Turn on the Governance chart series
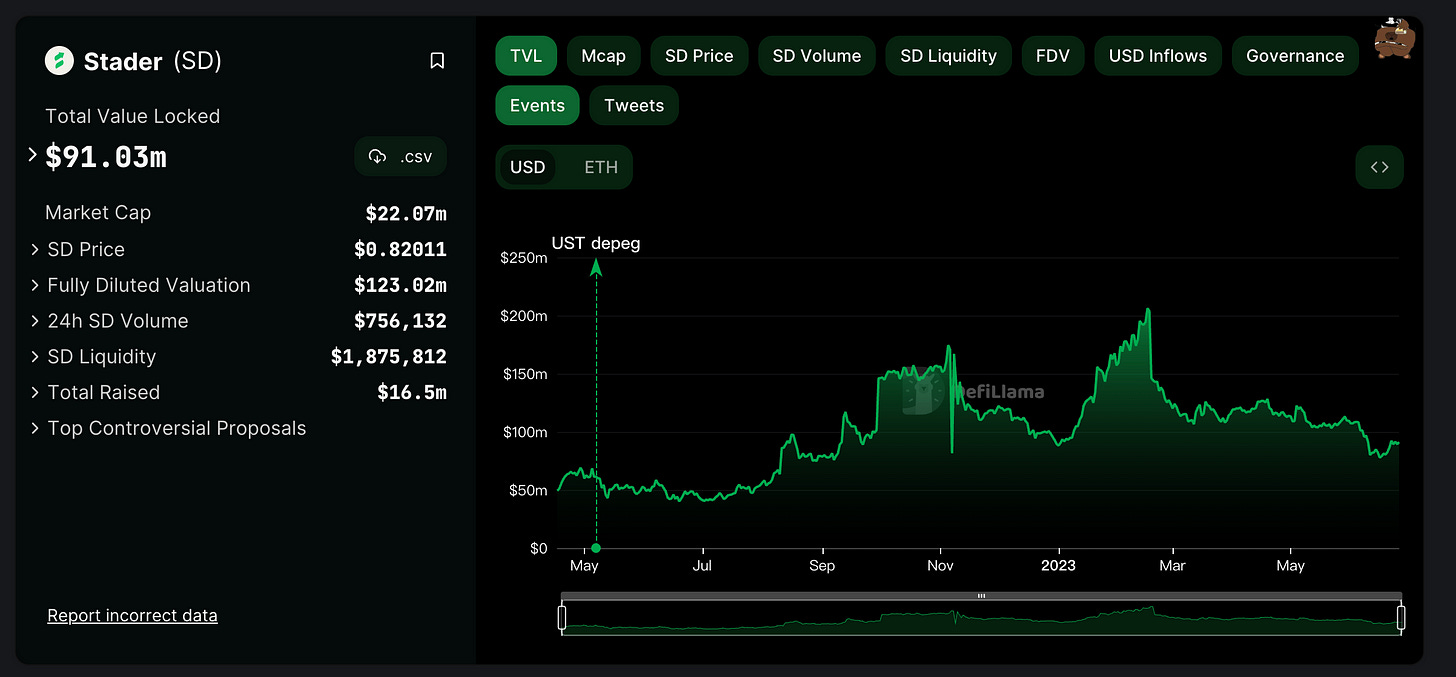This screenshot has width=1456, height=677. click(x=1295, y=56)
